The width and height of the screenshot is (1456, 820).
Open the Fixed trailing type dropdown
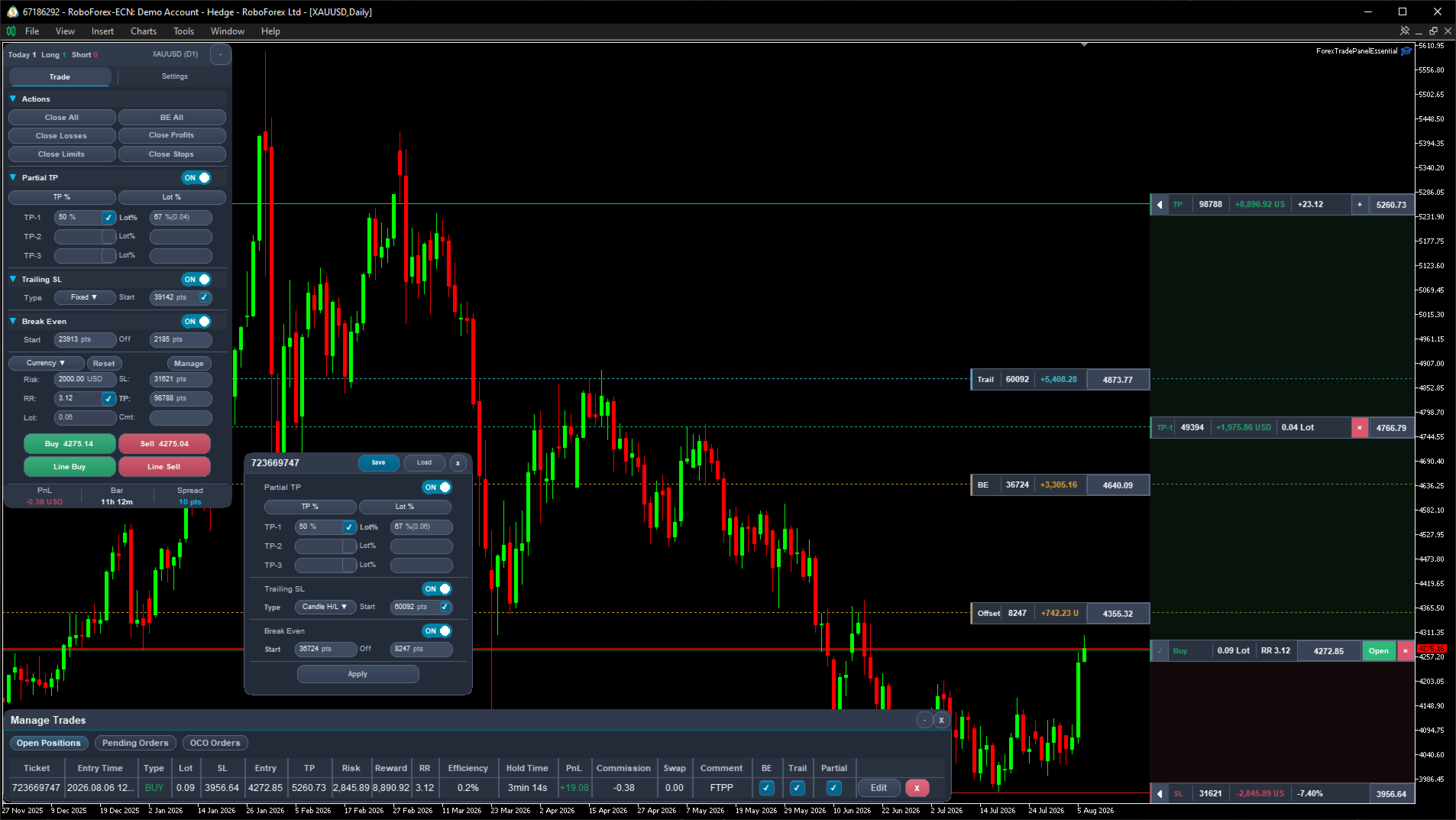click(x=84, y=297)
